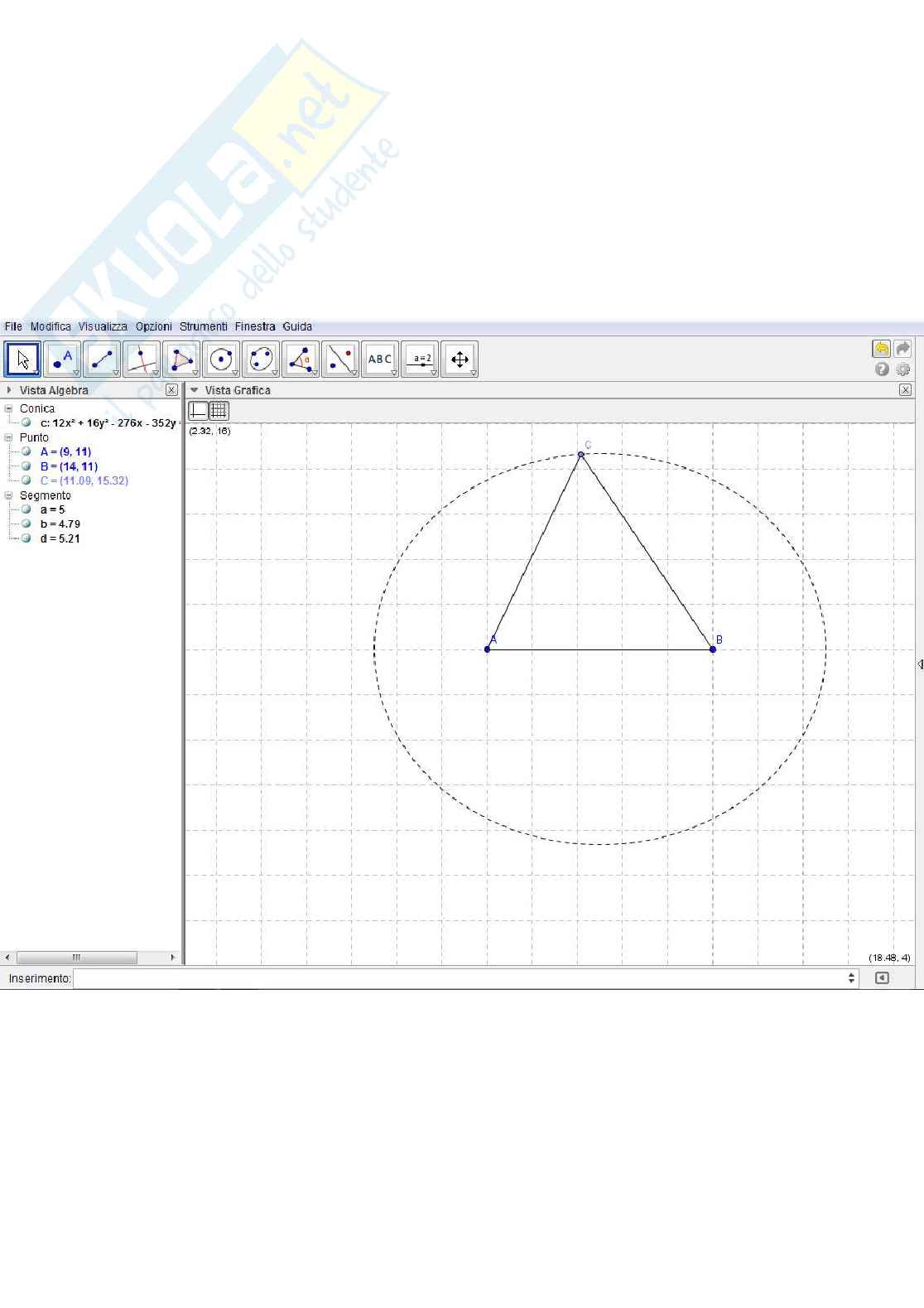Toggle visibility of segment b = 4.79
This screenshot has height=1308, width=924.
coord(26,524)
